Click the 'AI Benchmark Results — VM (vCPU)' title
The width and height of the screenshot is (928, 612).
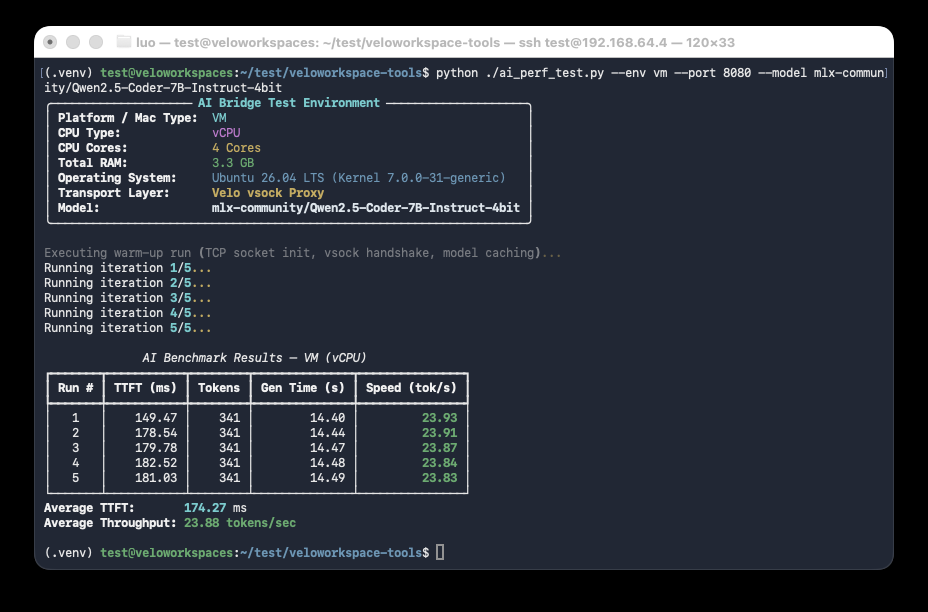254,358
